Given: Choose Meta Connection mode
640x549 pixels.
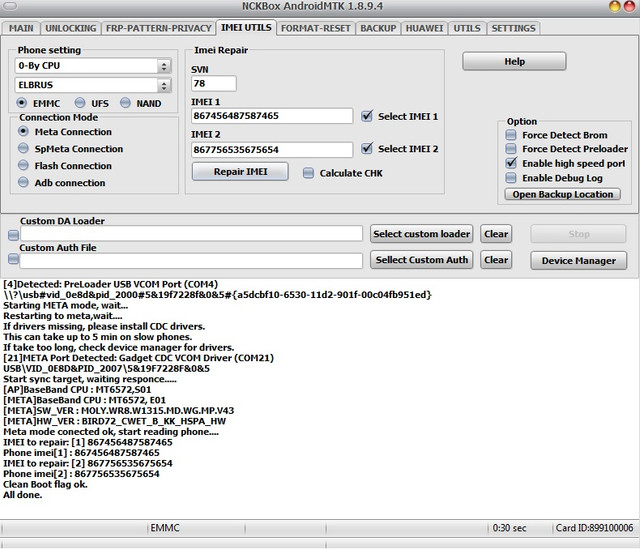Looking at the screenshot, I should [23, 131].
